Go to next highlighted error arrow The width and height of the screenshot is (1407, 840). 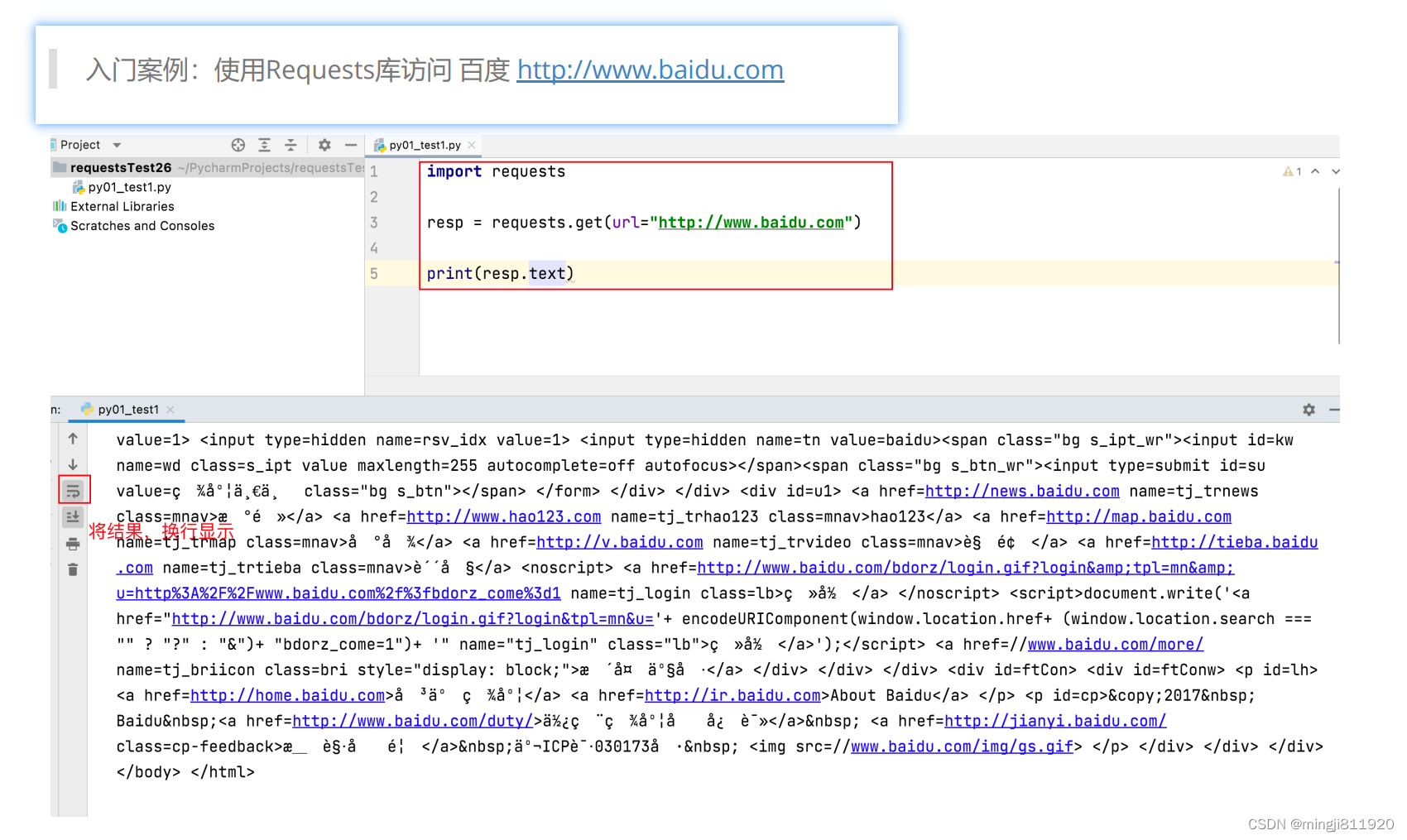point(1335,171)
